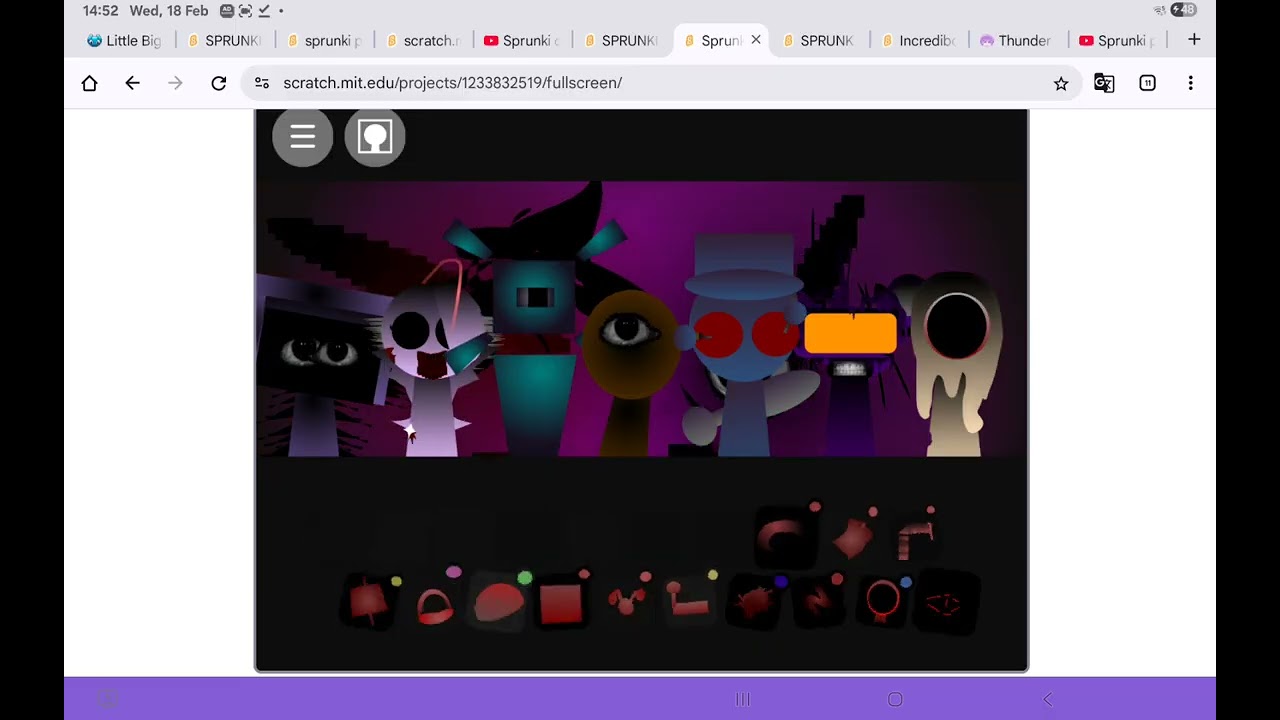Pick the red square with spike sound icon
This screenshot has height=720, width=1280.
pos(370,602)
